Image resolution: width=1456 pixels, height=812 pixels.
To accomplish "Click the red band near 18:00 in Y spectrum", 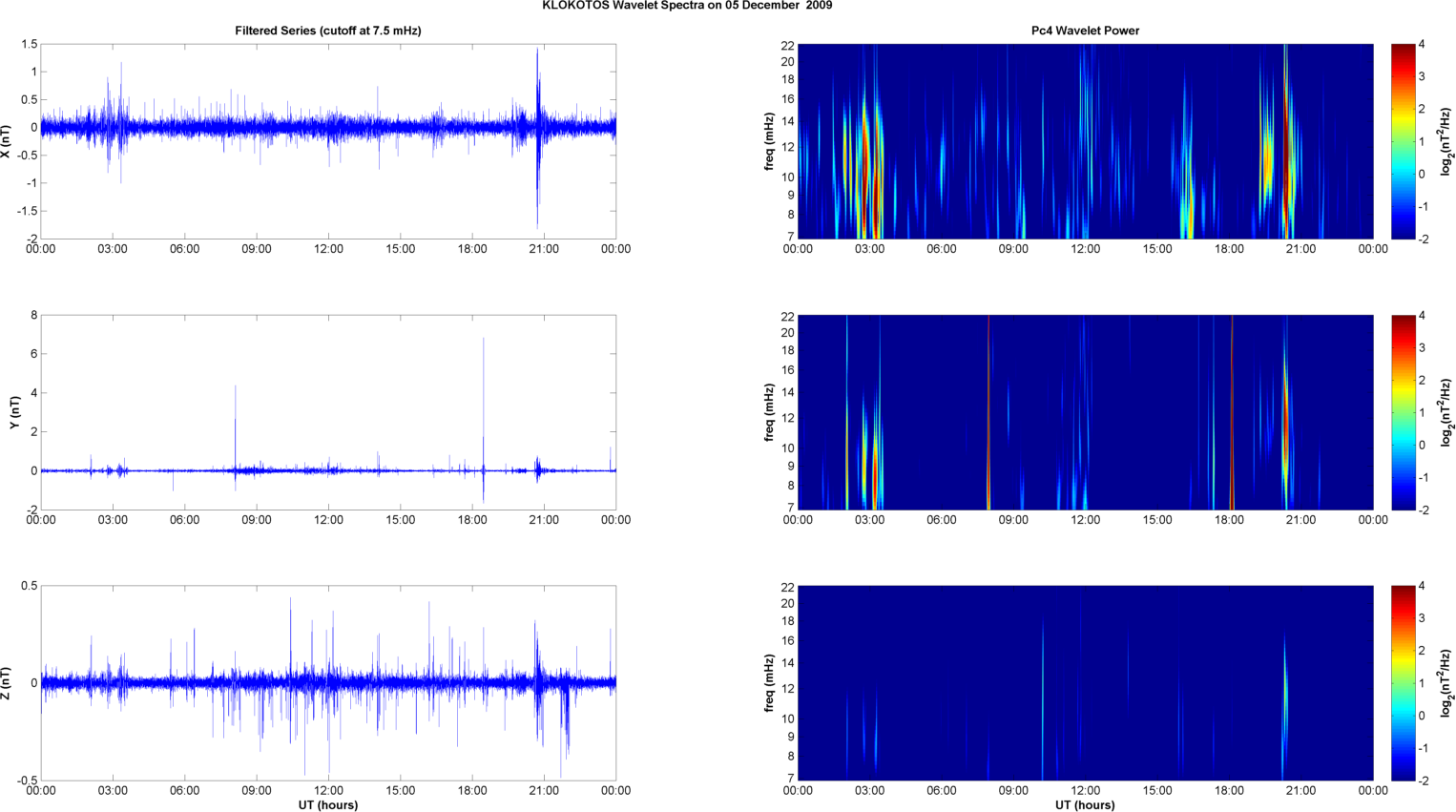I will [1232, 412].
